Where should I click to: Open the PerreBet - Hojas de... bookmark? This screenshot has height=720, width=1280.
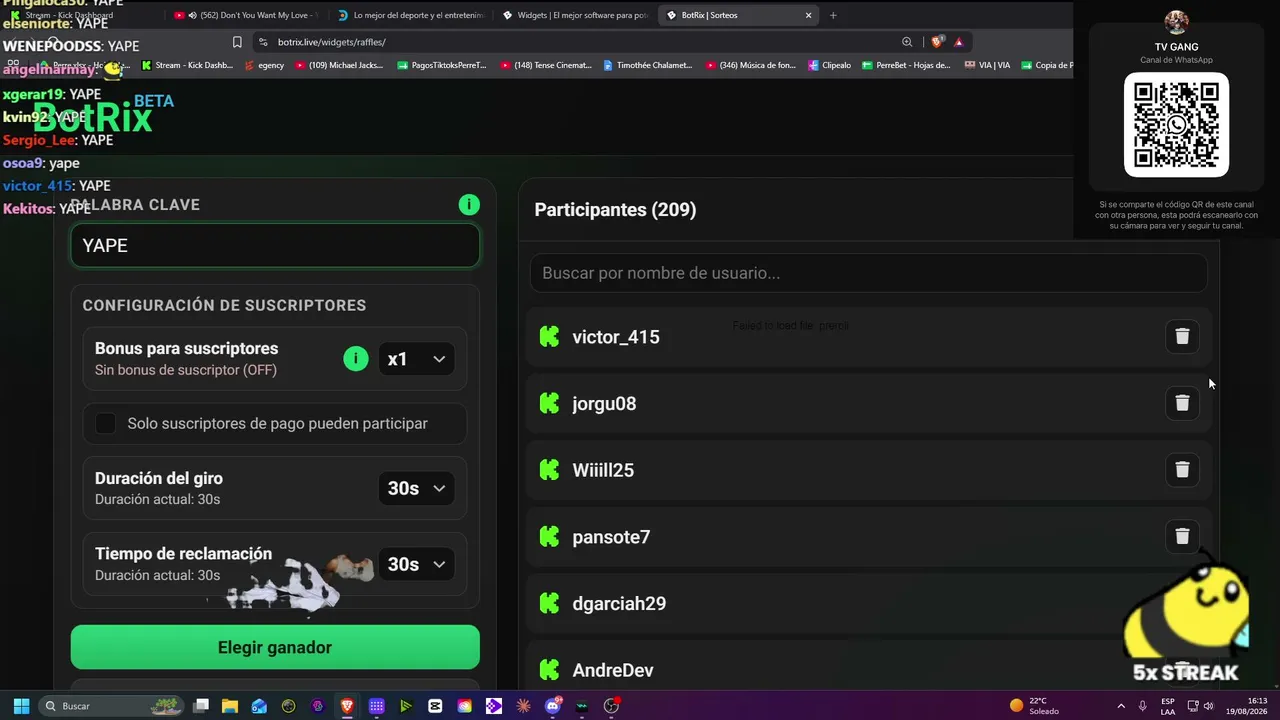(x=906, y=65)
